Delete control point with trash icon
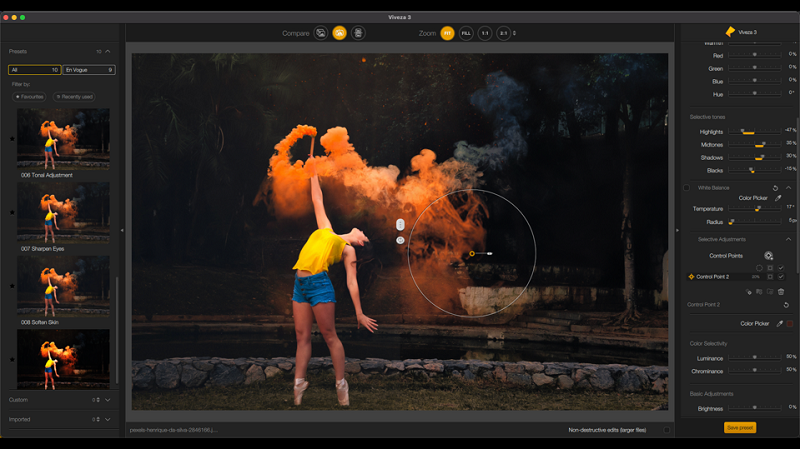The width and height of the screenshot is (800, 449). (781, 291)
